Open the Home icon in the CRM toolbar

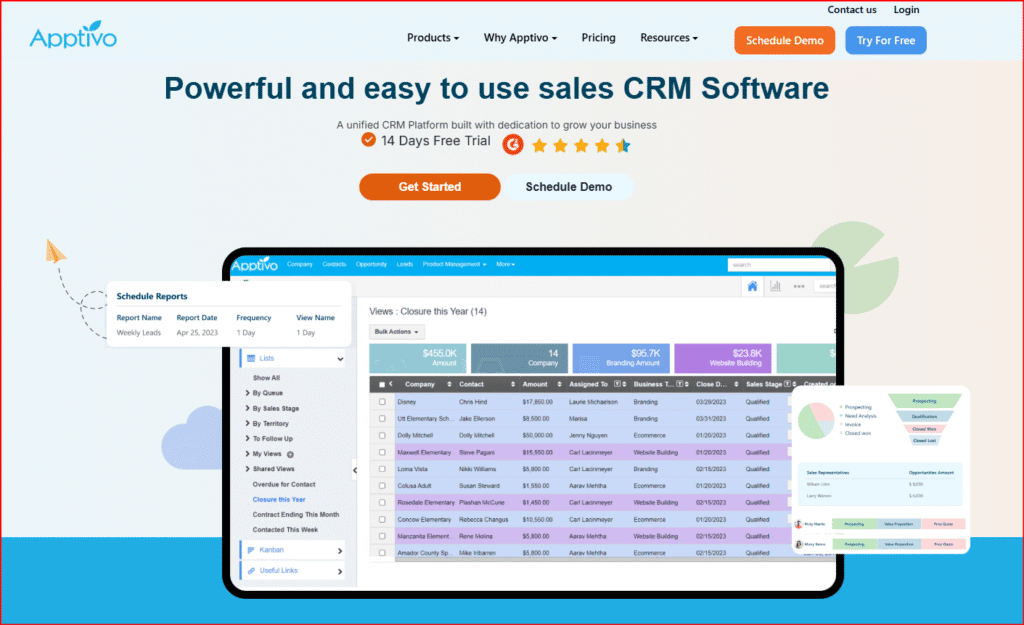coord(752,286)
